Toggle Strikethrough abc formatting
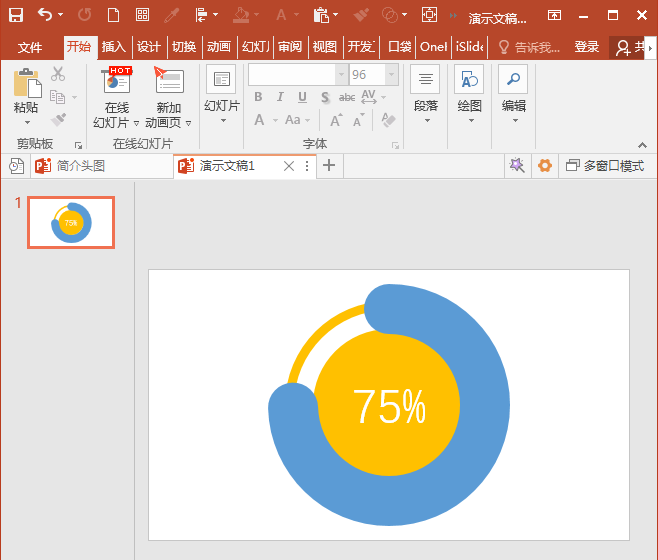This screenshot has width=658, height=560. tap(347, 97)
